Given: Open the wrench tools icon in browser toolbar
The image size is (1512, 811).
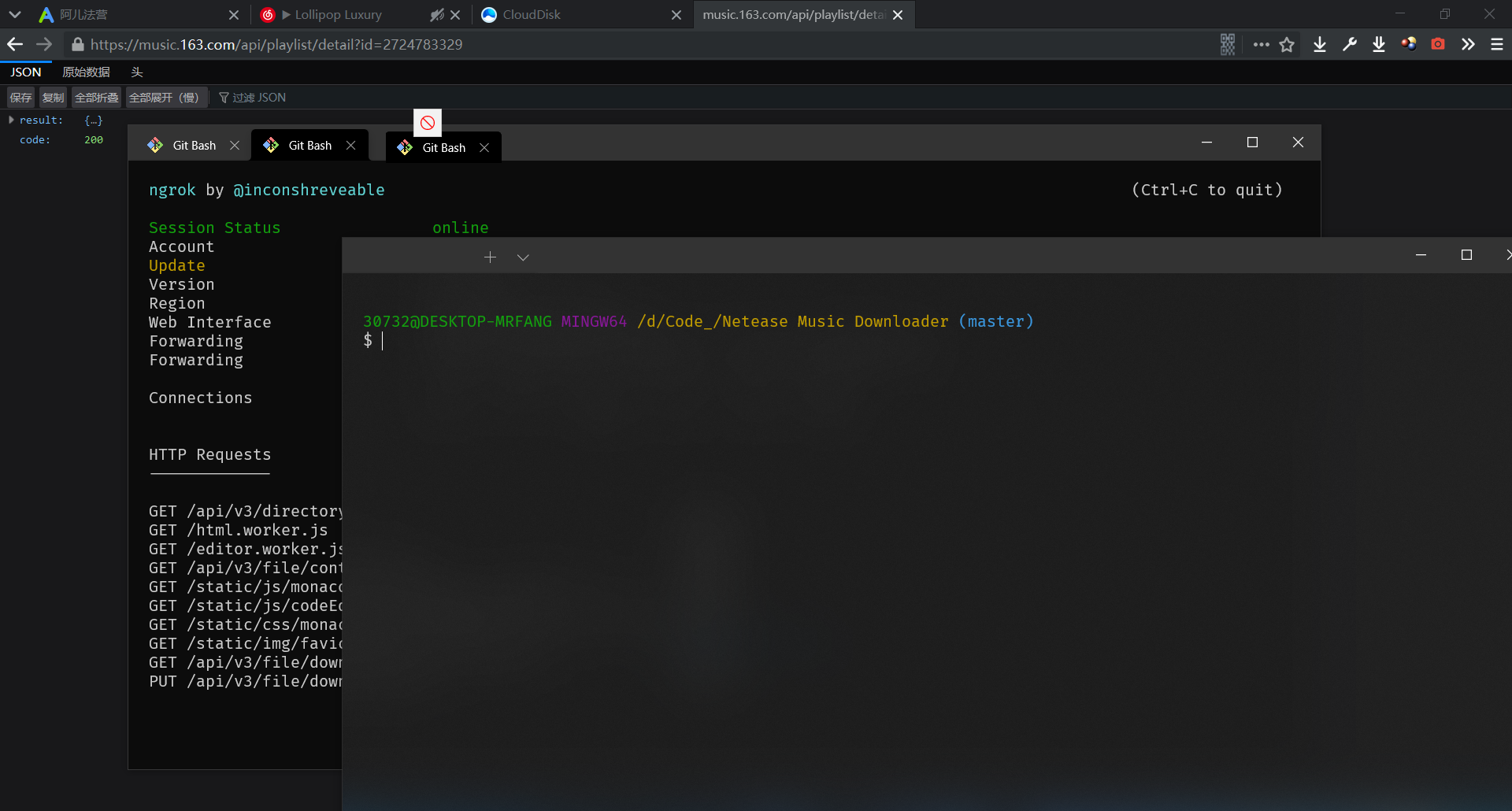Looking at the screenshot, I should (1349, 44).
